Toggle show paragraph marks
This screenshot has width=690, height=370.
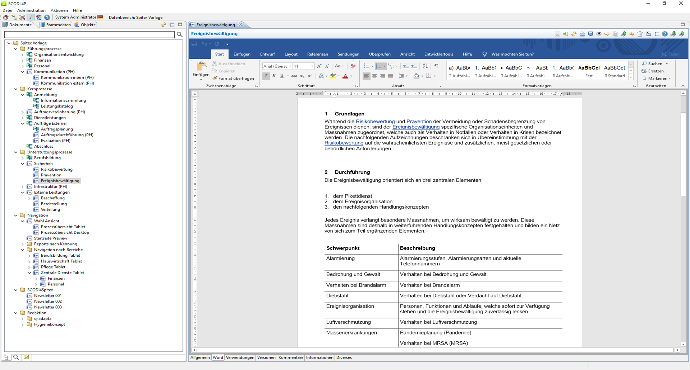(x=436, y=66)
